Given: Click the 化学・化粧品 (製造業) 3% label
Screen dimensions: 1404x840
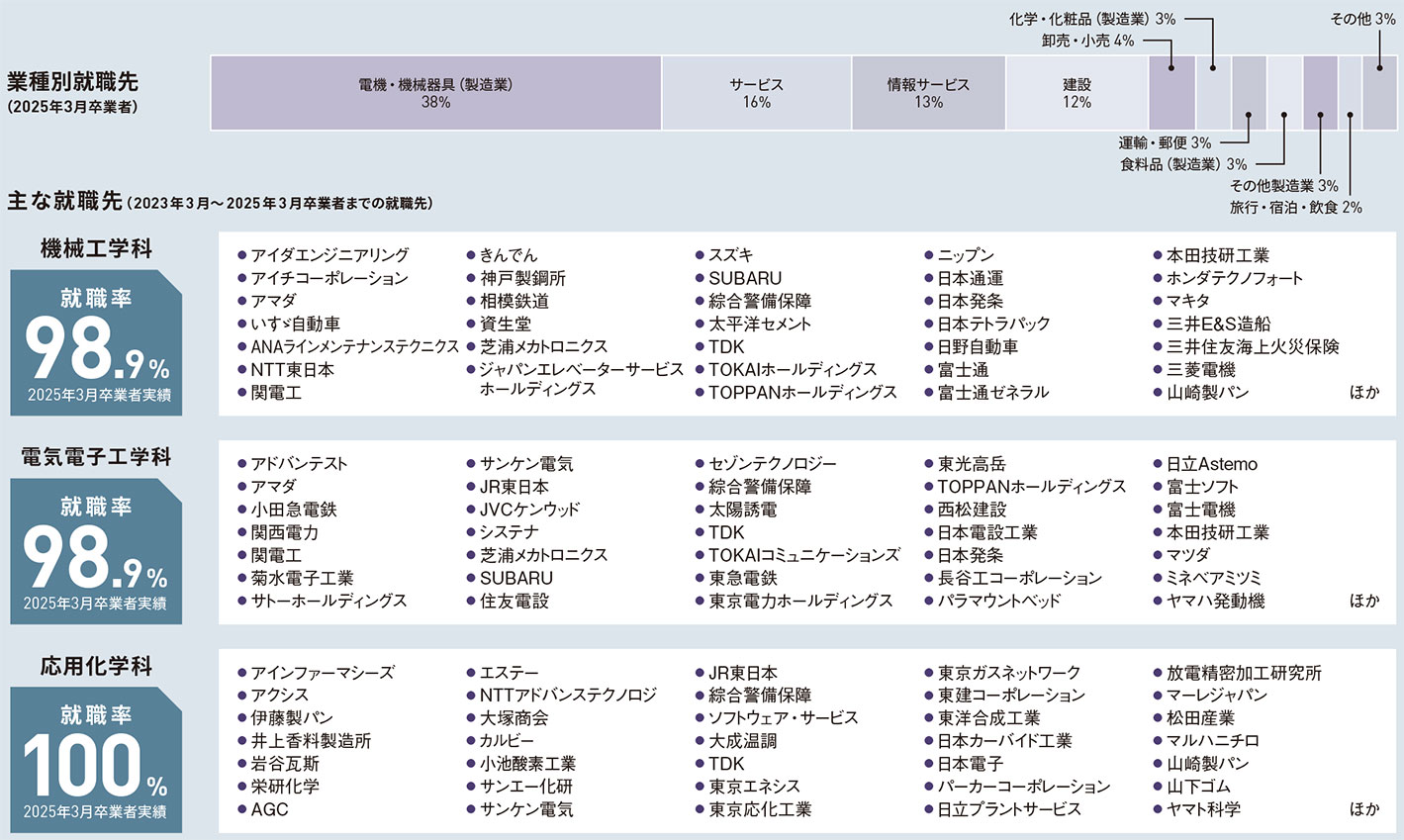Looking at the screenshot, I should point(1092,19).
